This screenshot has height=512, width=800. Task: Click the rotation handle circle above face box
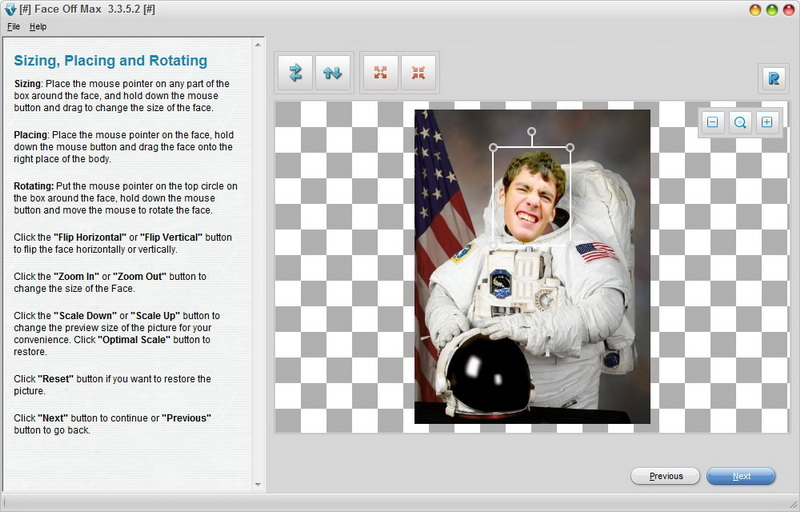click(x=531, y=131)
